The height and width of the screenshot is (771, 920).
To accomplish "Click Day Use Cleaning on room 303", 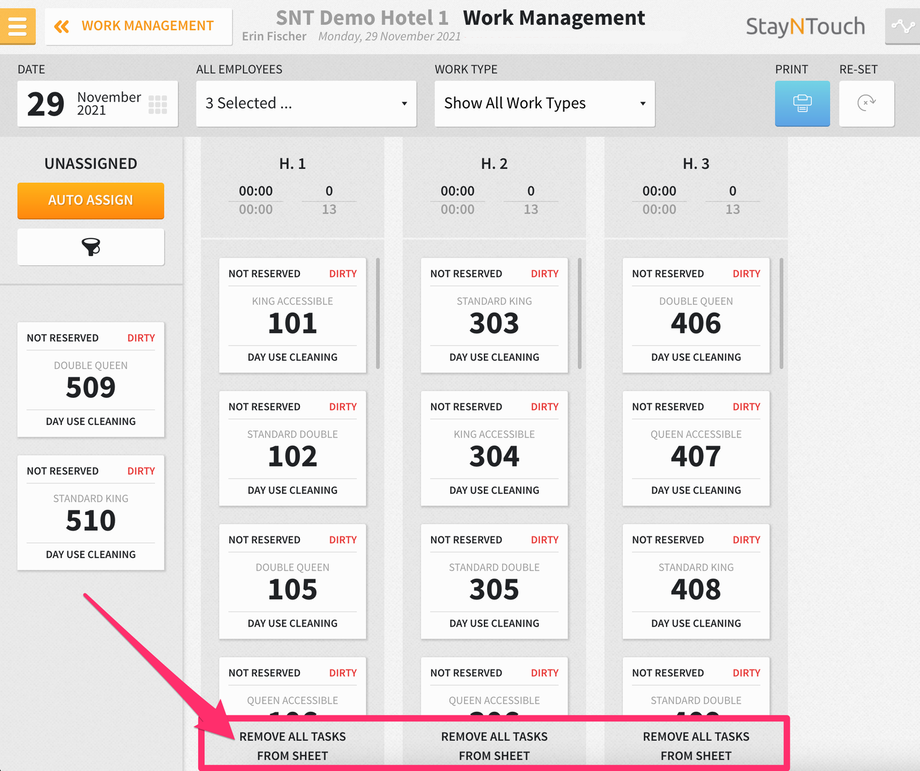I will pyautogui.click(x=494, y=357).
